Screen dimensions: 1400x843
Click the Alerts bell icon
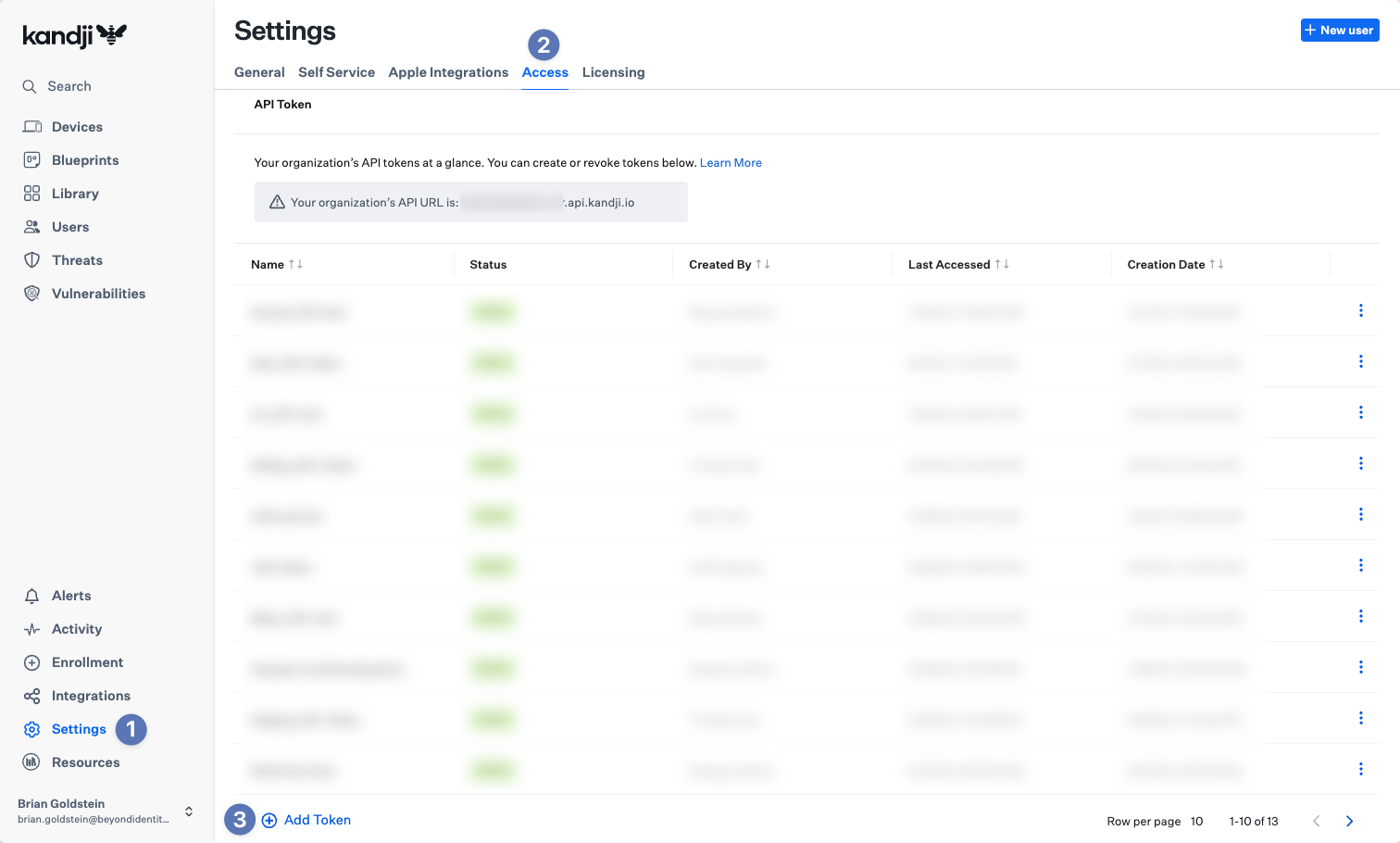pyautogui.click(x=32, y=596)
